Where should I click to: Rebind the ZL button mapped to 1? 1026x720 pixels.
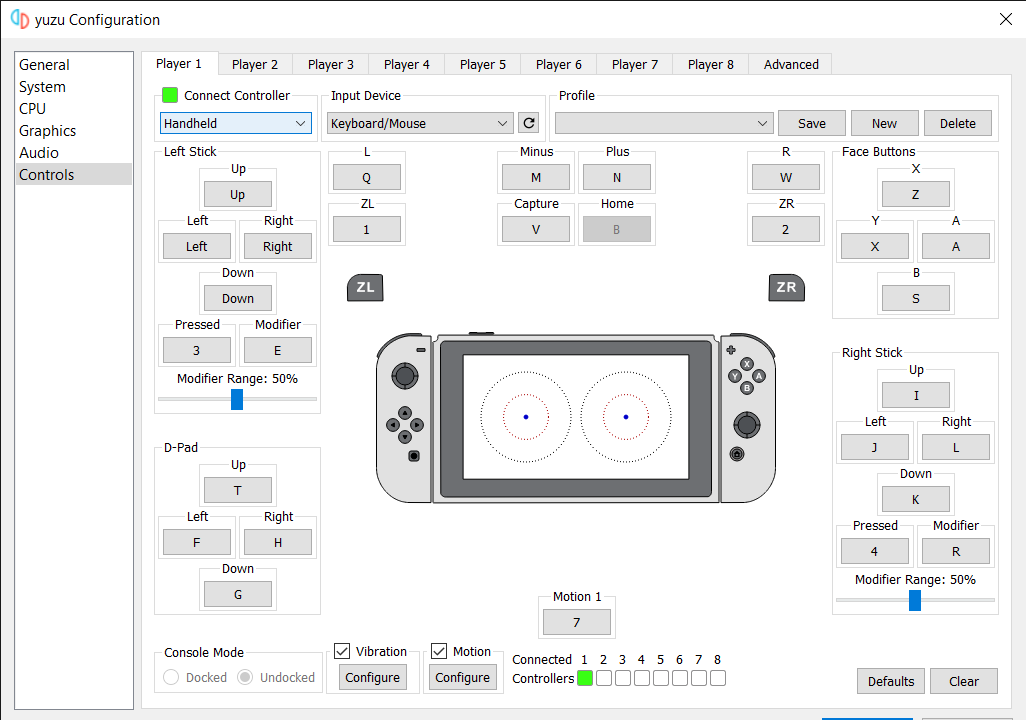[x=366, y=229]
